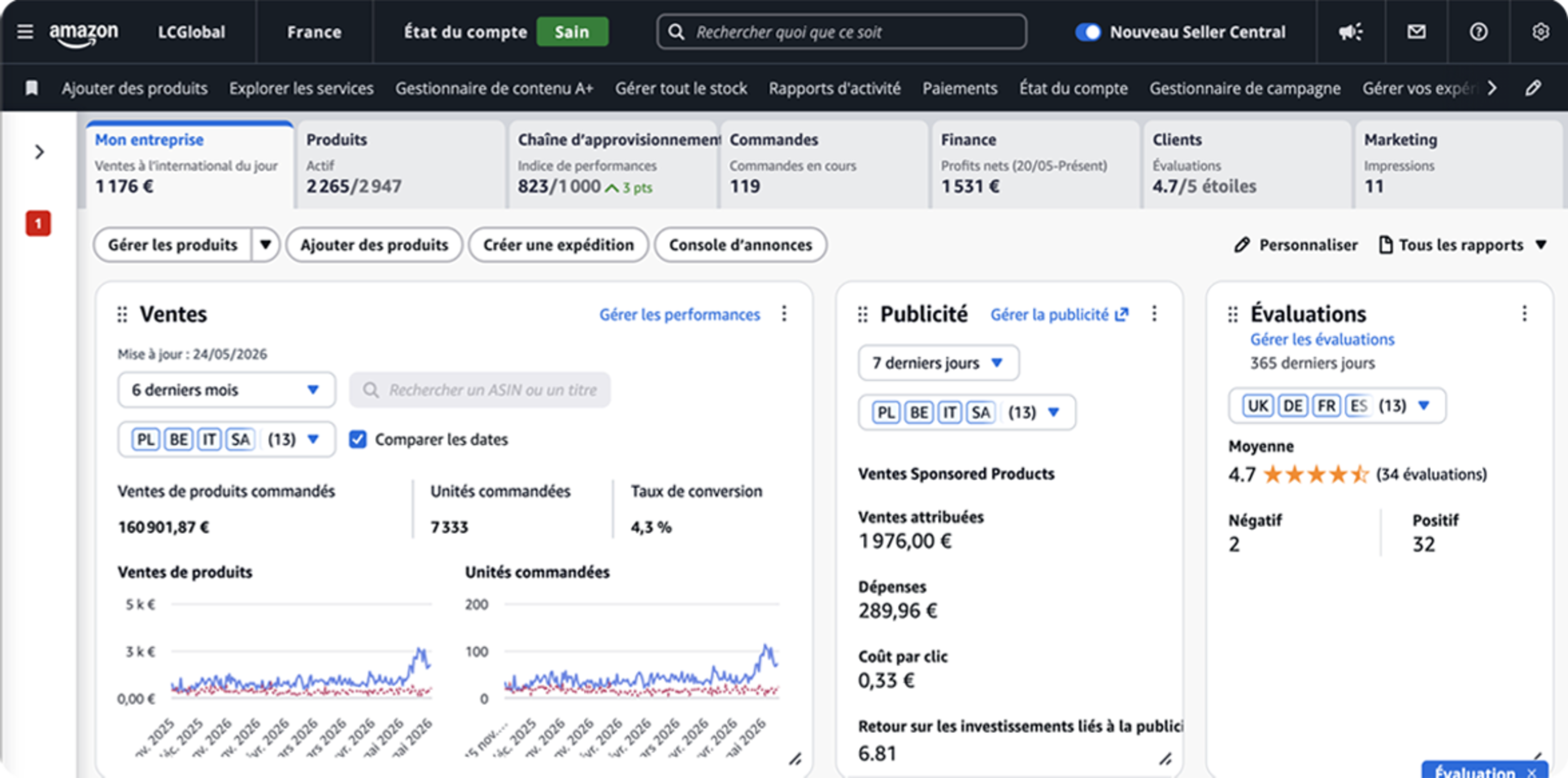Click the bookmark icon in favorites bar
The image size is (1568, 778).
32,88
